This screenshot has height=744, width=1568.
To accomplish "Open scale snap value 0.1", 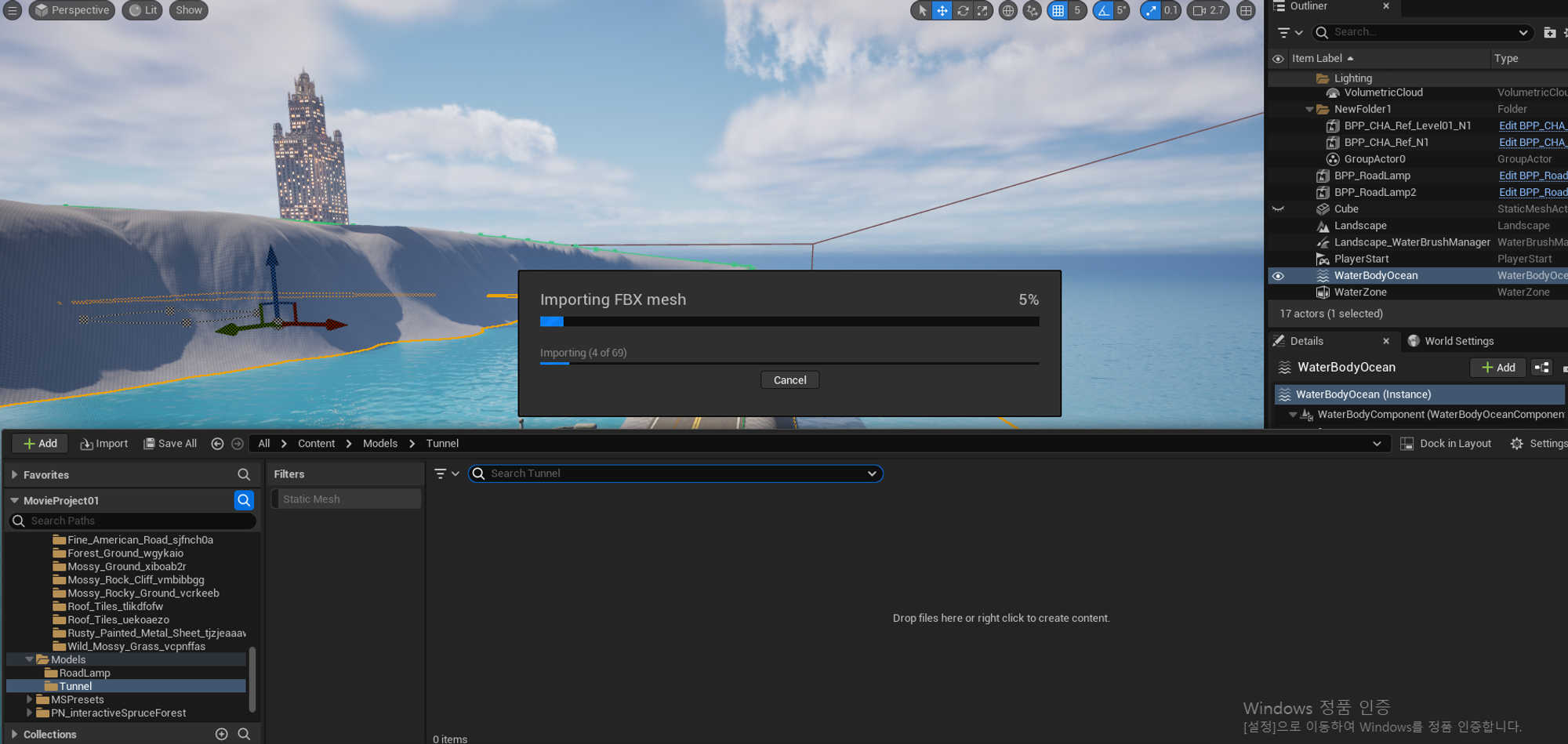I will [1171, 10].
